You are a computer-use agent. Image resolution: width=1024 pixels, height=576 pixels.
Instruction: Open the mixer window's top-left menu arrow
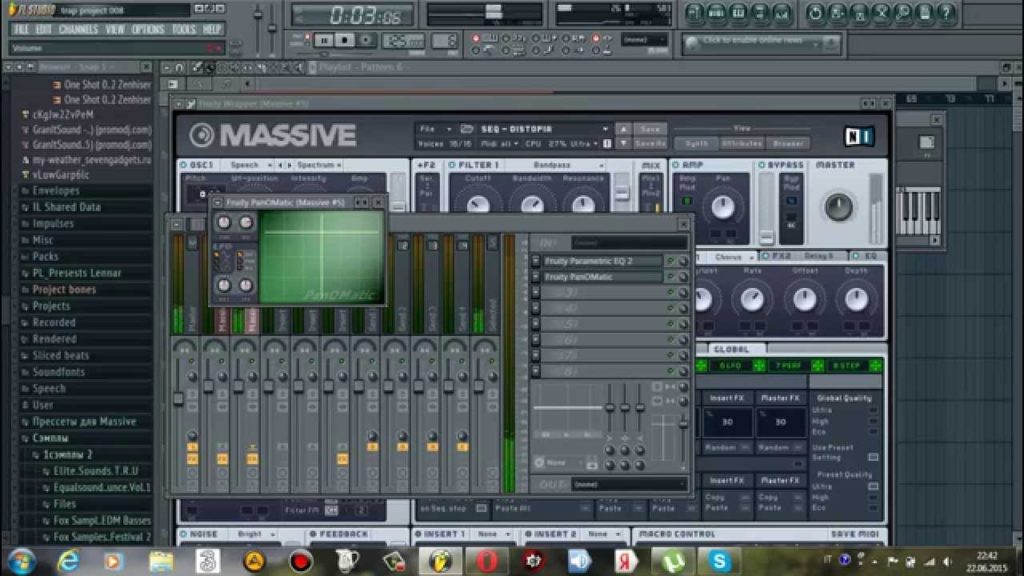(x=176, y=225)
